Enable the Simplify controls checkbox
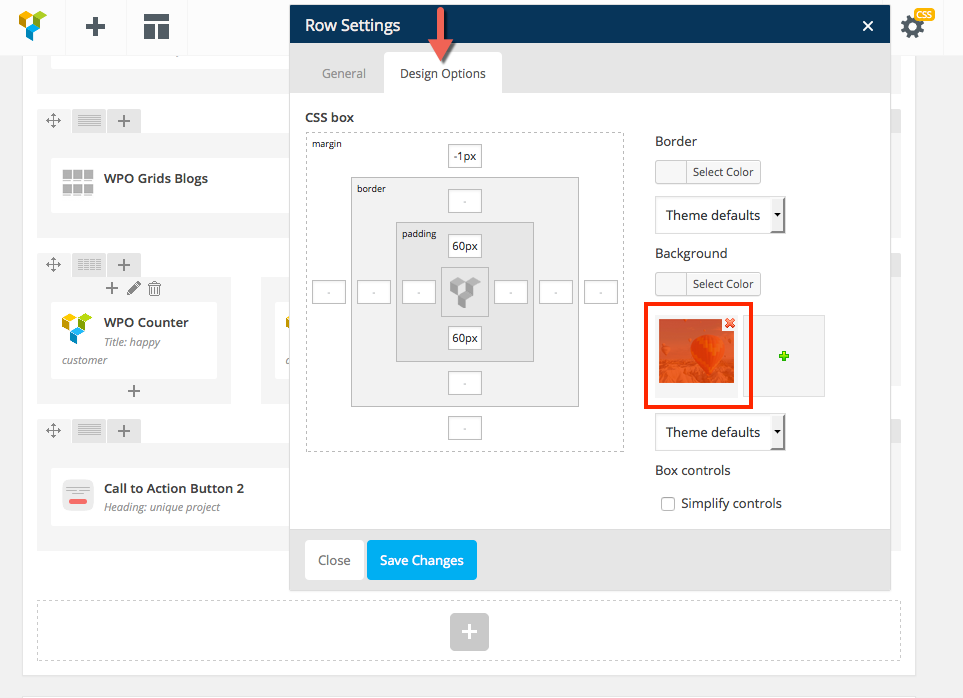The width and height of the screenshot is (963, 698). (x=668, y=504)
